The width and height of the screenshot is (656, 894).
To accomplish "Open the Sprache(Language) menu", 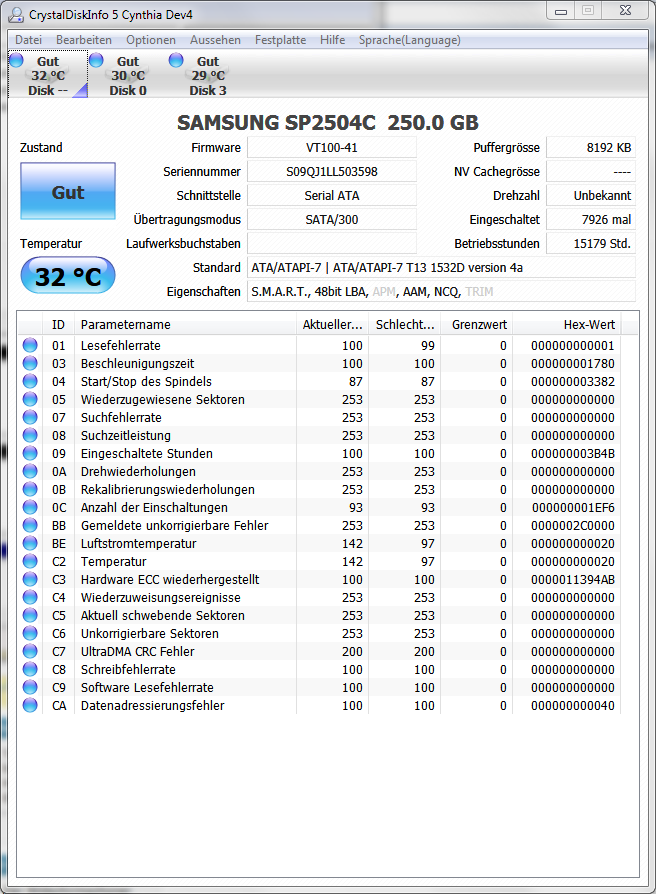I will tap(410, 40).
